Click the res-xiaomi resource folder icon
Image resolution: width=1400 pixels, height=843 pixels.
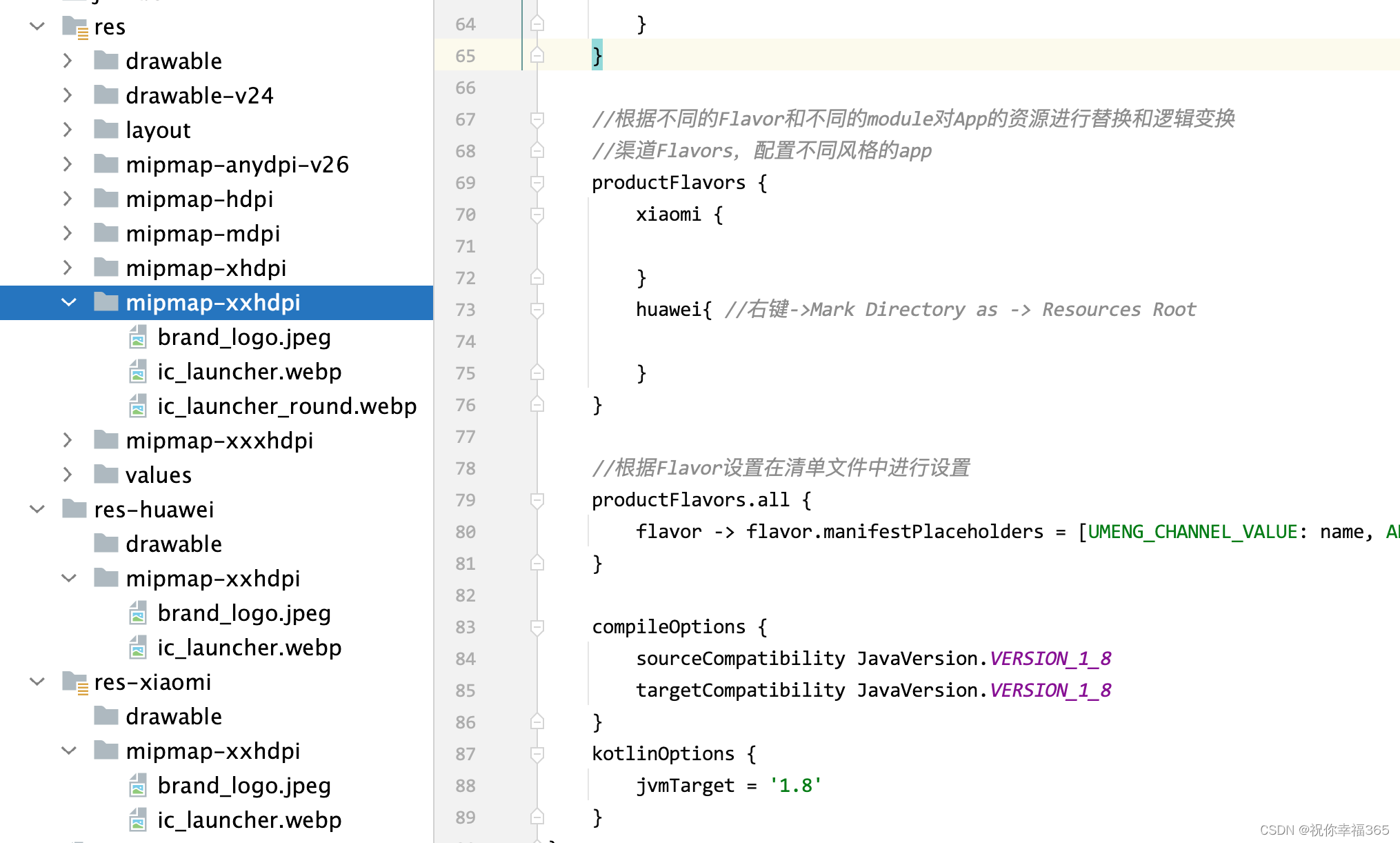[74, 682]
